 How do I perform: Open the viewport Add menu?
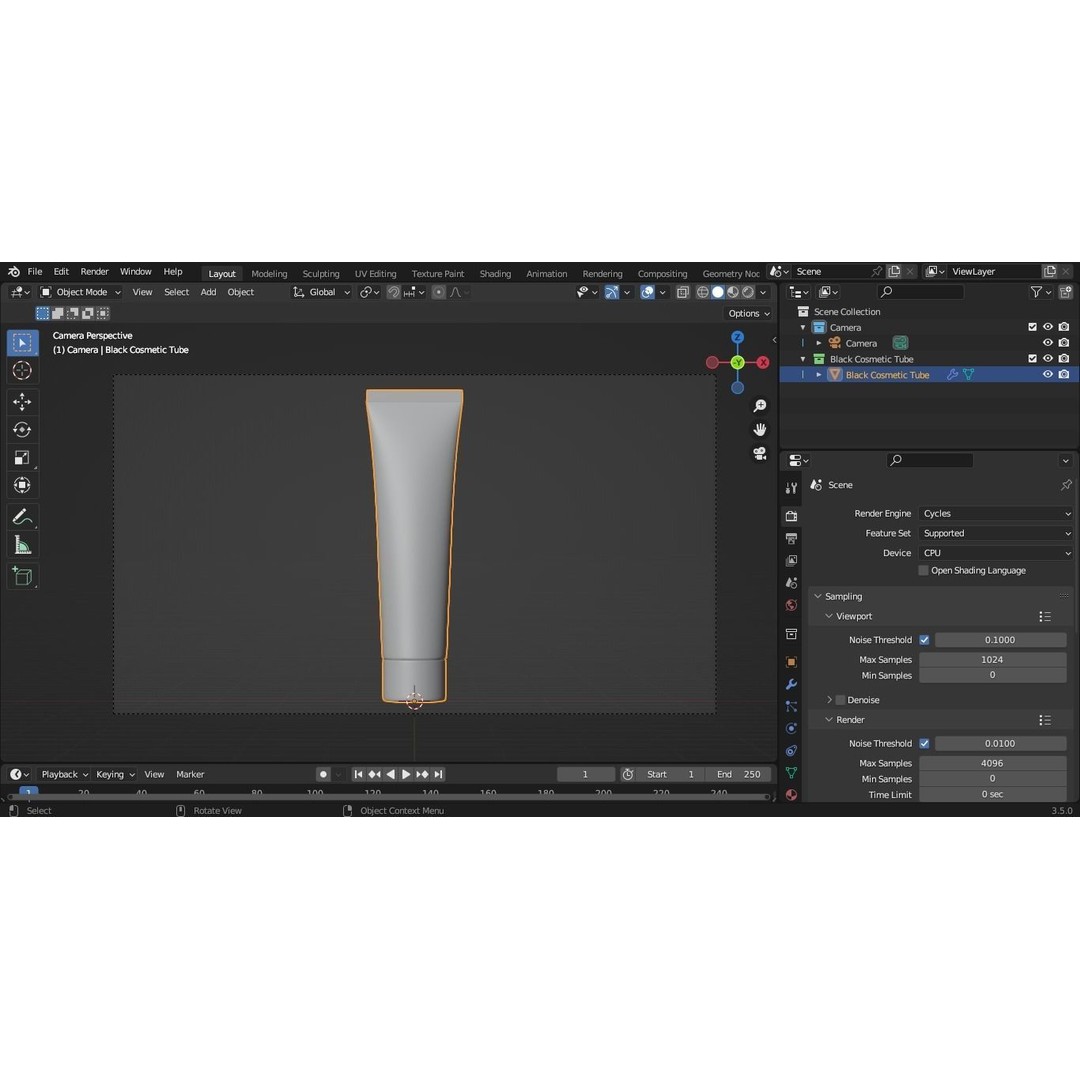[x=208, y=292]
